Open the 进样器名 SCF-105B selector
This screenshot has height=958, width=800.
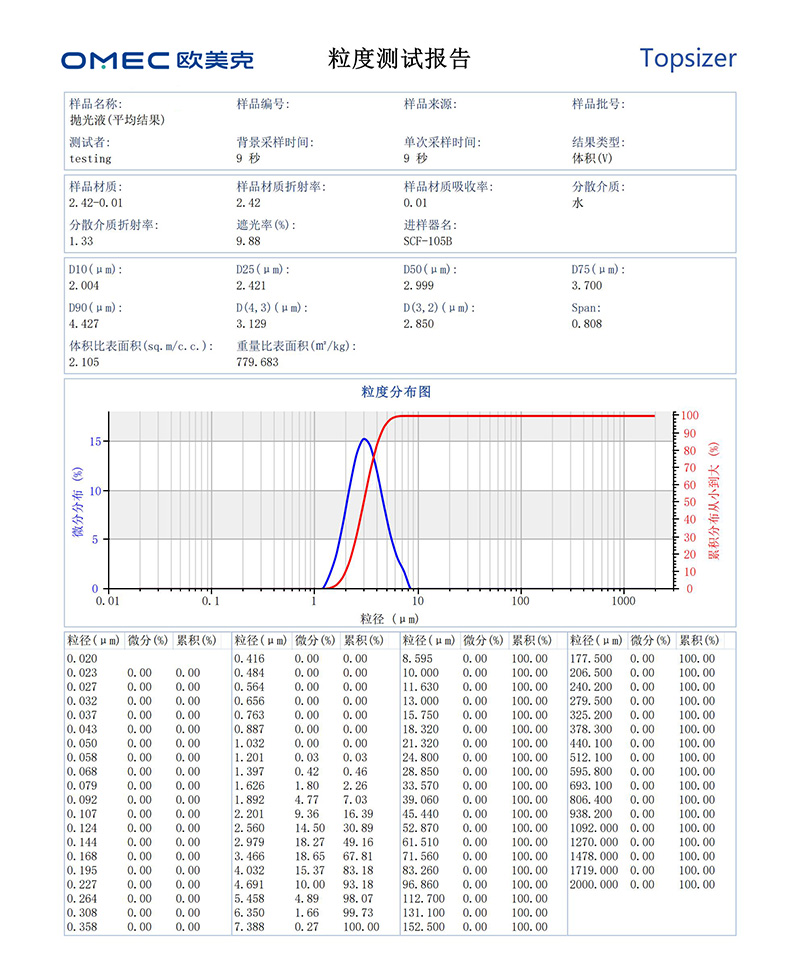(x=425, y=240)
